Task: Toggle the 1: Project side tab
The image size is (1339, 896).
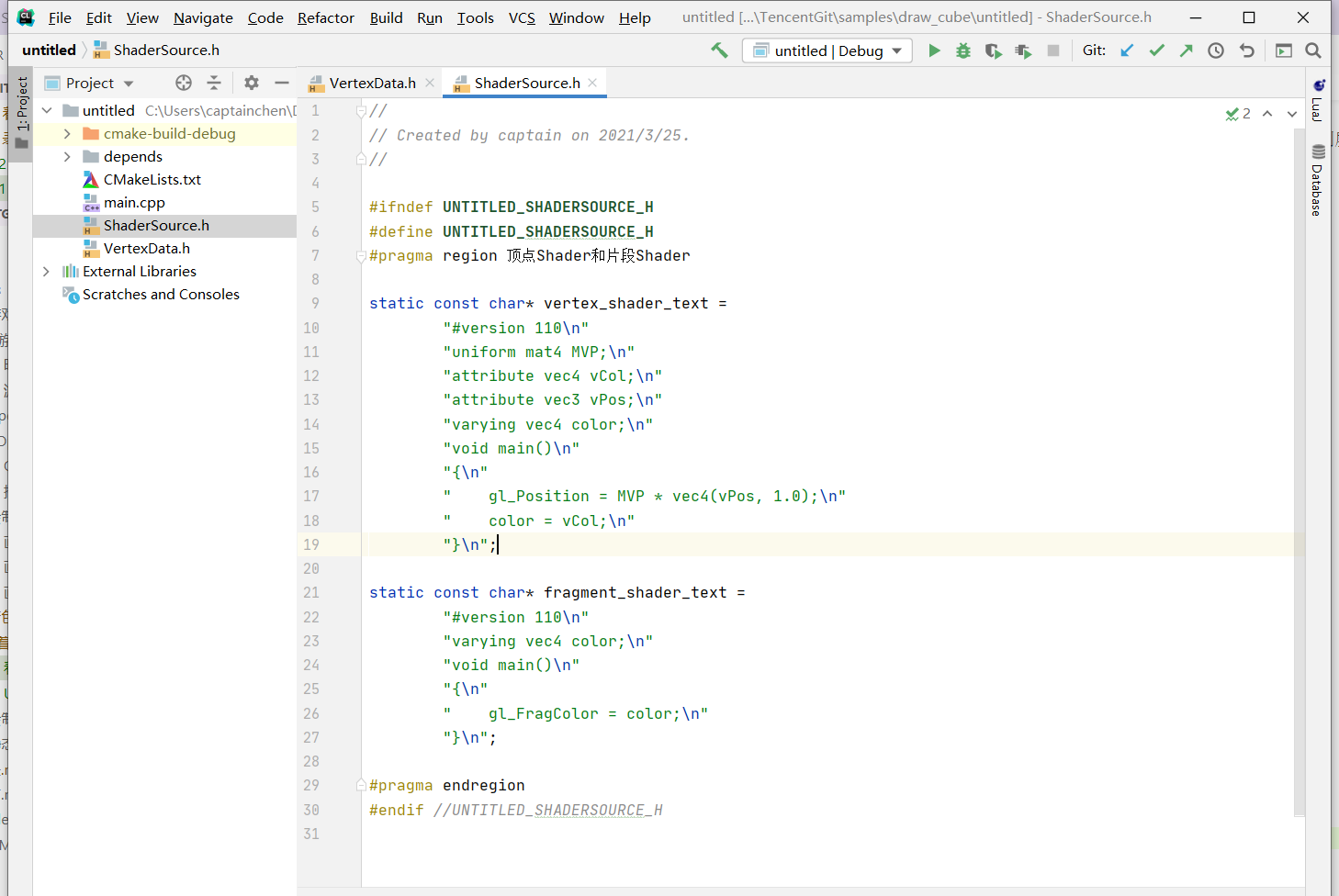Action: tap(21, 112)
